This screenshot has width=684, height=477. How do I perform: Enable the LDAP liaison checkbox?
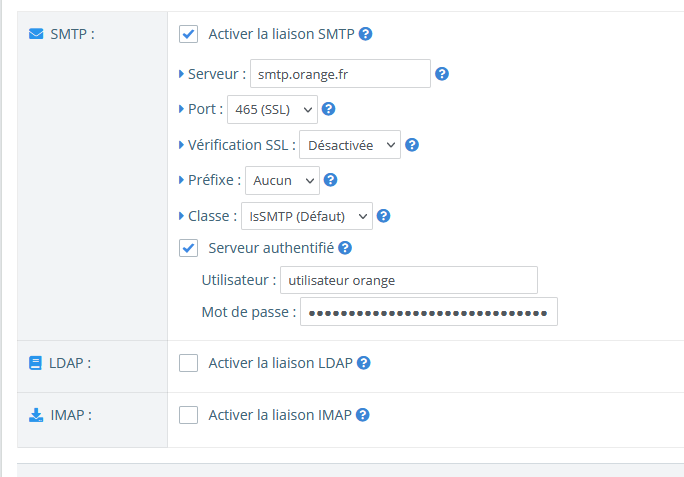pyautogui.click(x=188, y=363)
